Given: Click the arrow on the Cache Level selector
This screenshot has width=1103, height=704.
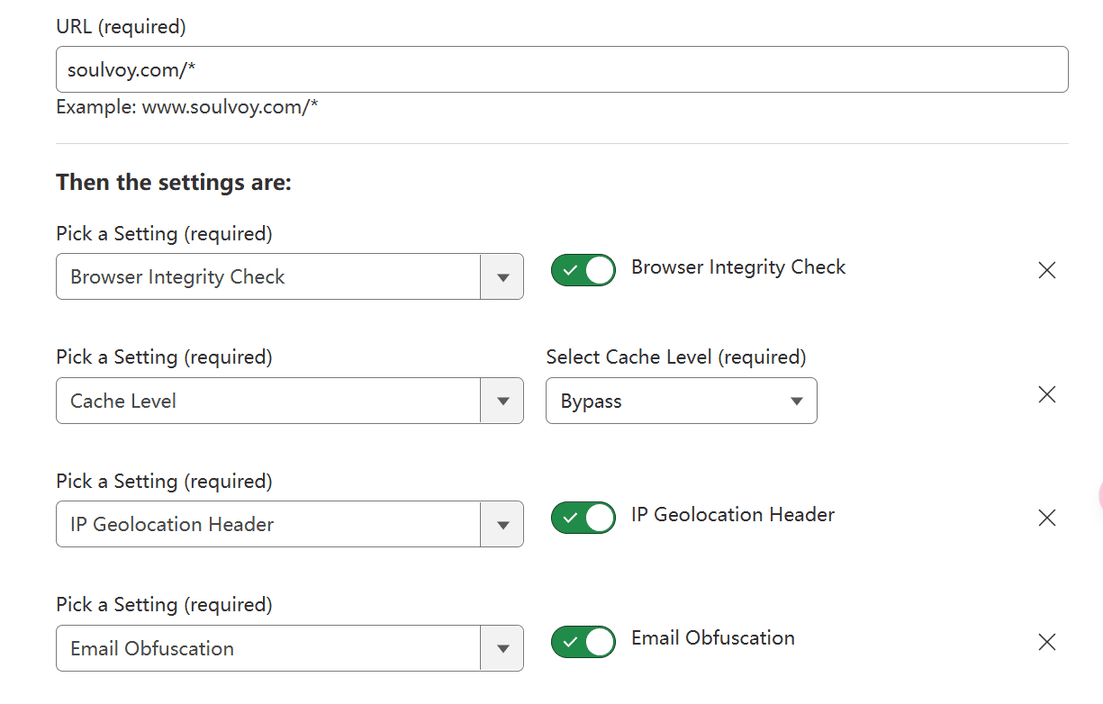Looking at the screenshot, I should point(503,400).
